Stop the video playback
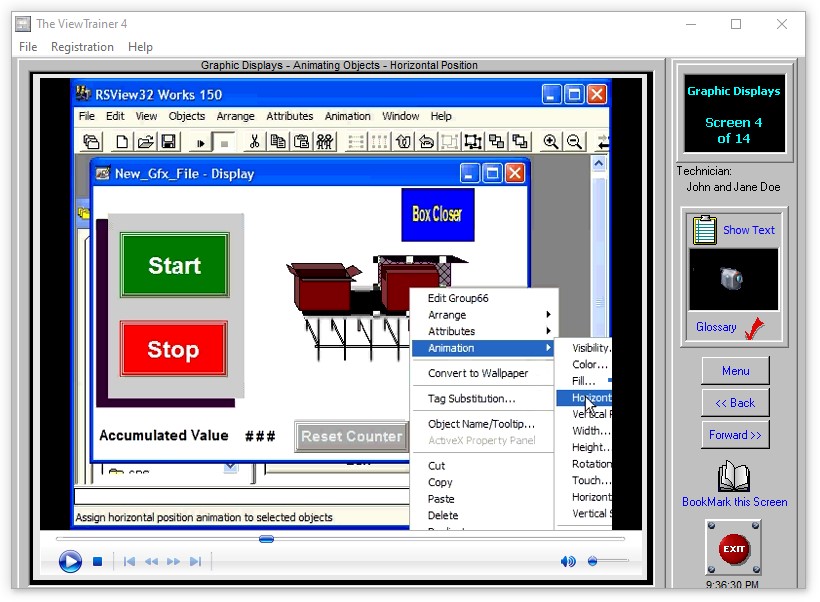Screen dimensions: 820x602 pos(98,562)
